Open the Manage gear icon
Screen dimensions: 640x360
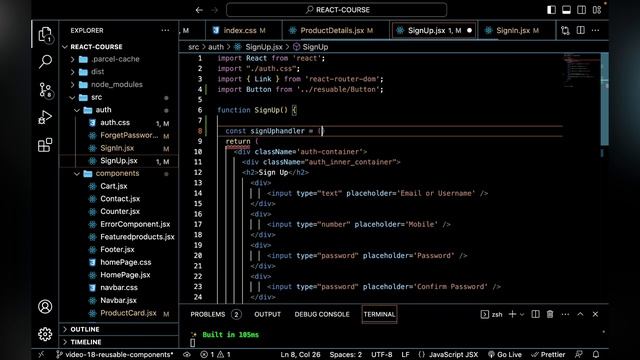point(45,334)
